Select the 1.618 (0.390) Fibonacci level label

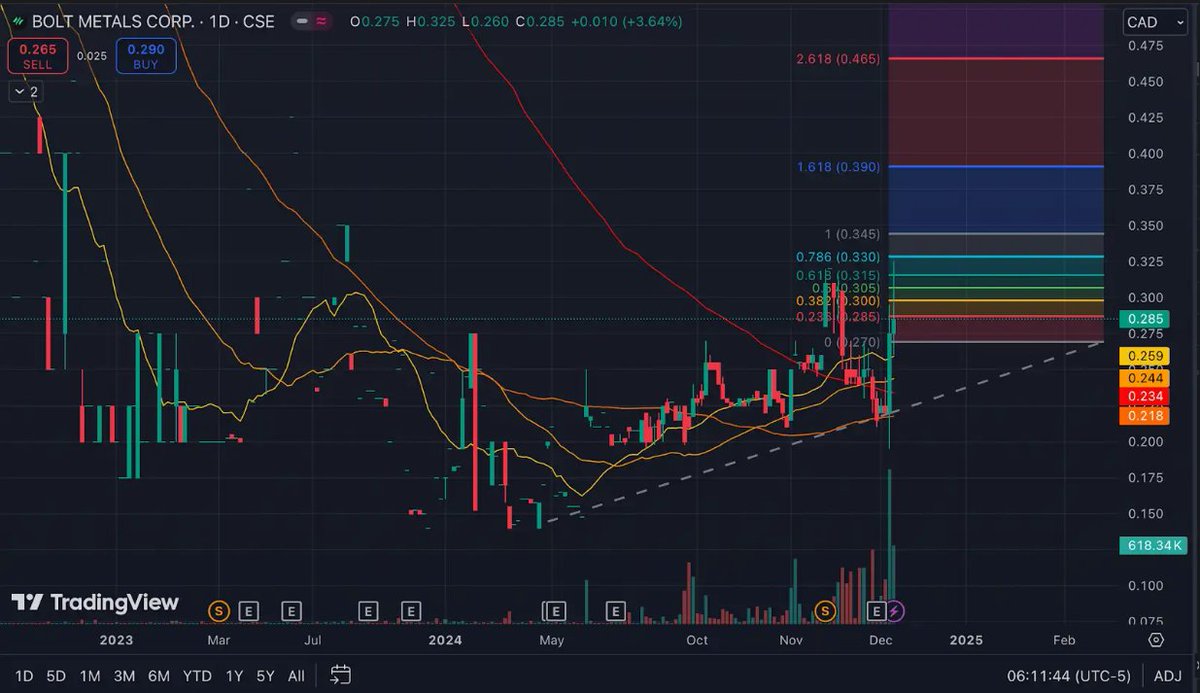pyautogui.click(x=838, y=167)
